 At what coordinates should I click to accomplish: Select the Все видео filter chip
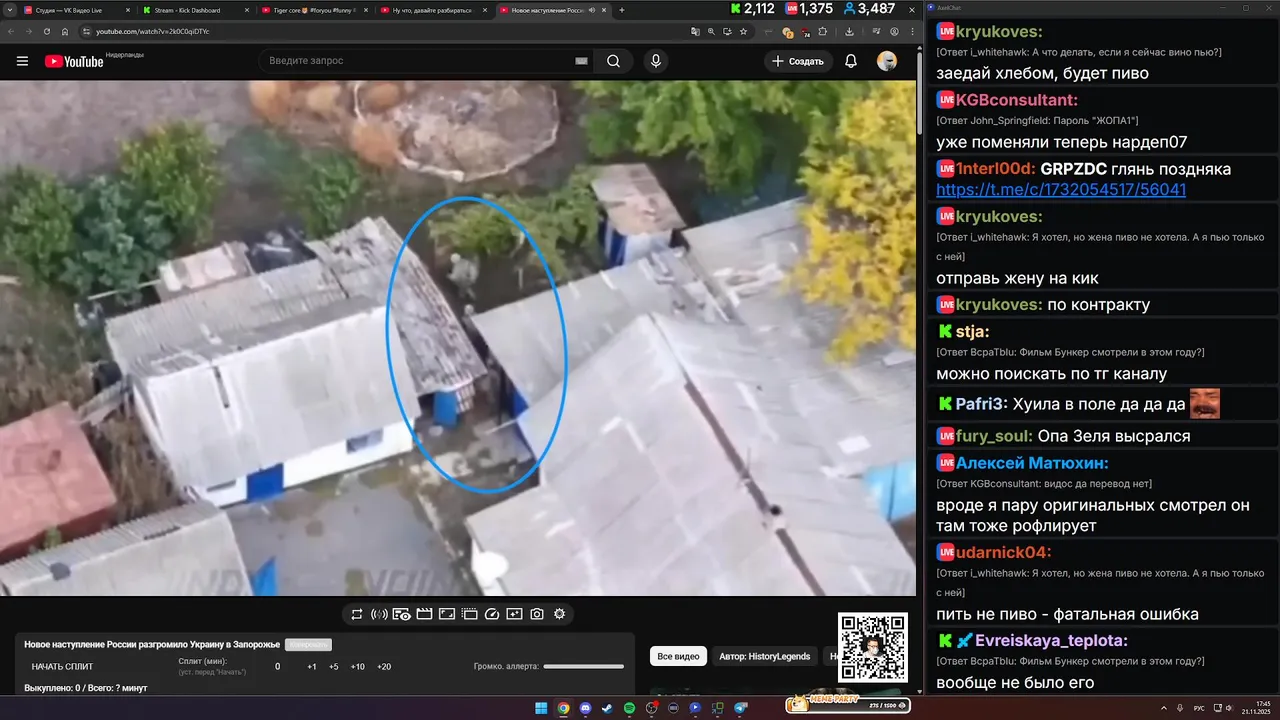[678, 656]
